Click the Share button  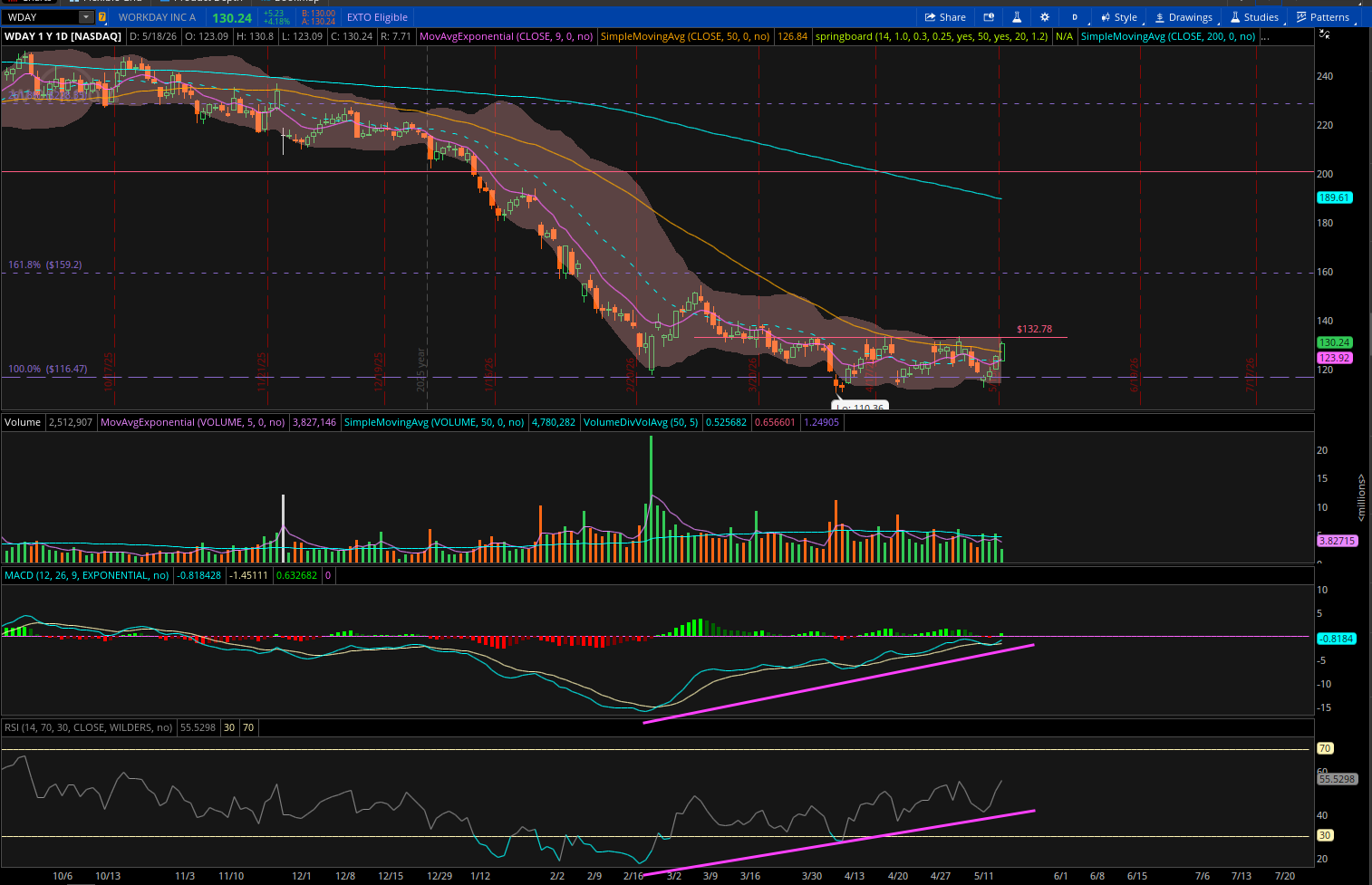(x=945, y=17)
